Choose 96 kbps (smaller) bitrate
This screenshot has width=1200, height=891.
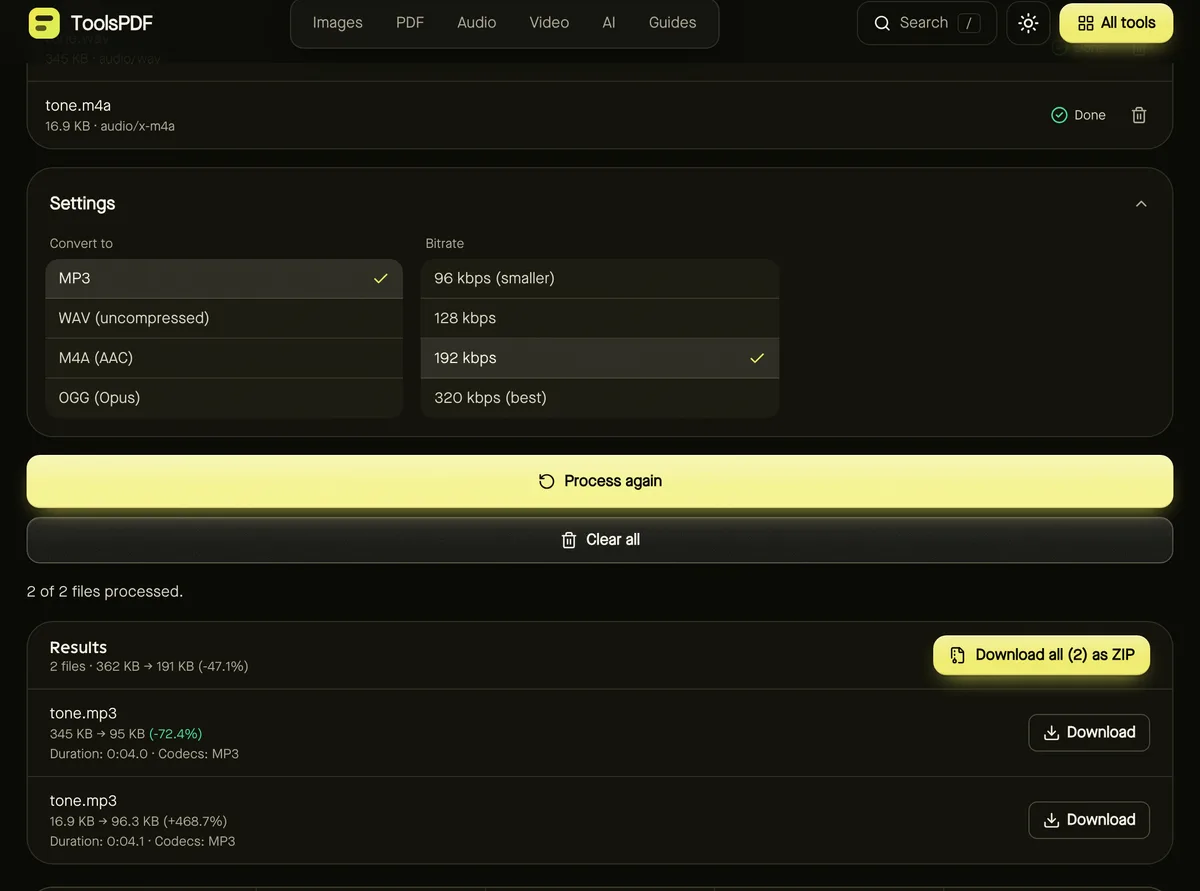tap(600, 279)
